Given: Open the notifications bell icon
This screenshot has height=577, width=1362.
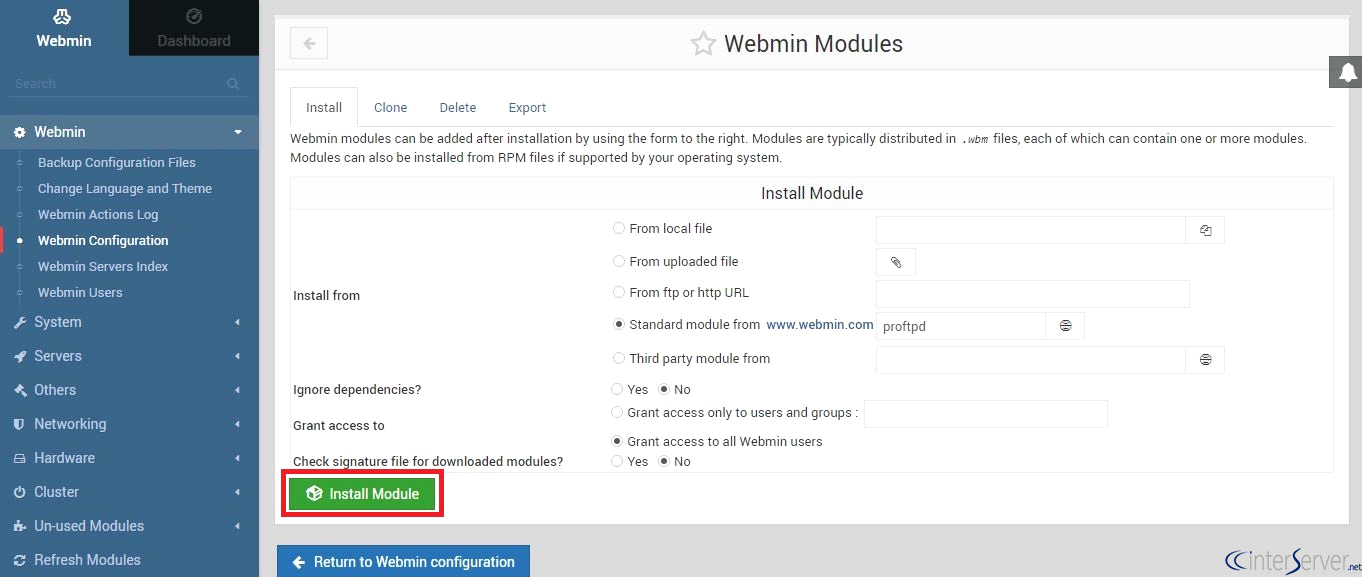Looking at the screenshot, I should (x=1347, y=72).
